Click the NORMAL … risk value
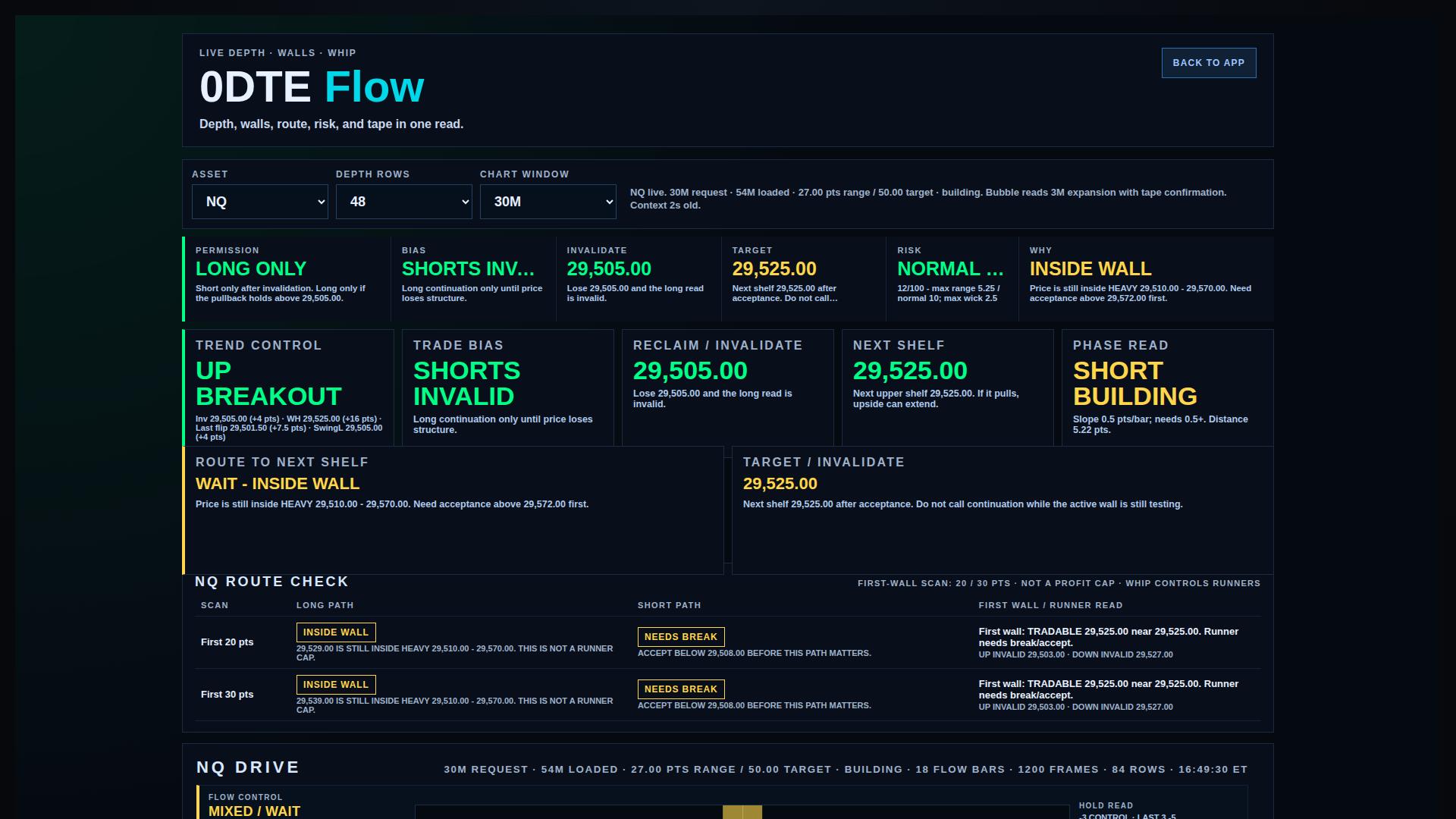 pyautogui.click(x=950, y=269)
